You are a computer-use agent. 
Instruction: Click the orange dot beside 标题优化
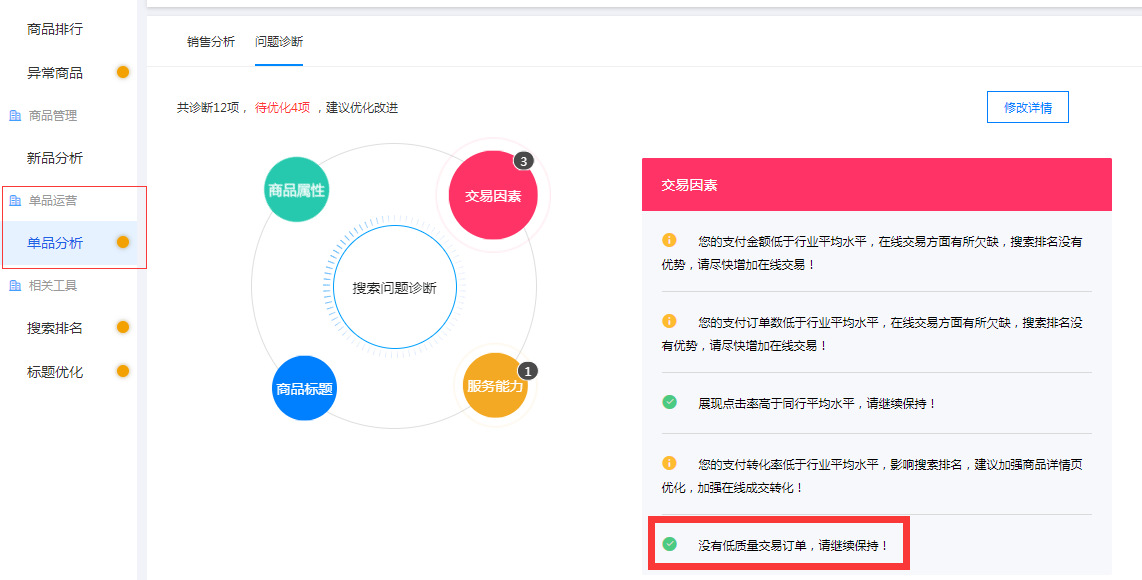(x=123, y=371)
